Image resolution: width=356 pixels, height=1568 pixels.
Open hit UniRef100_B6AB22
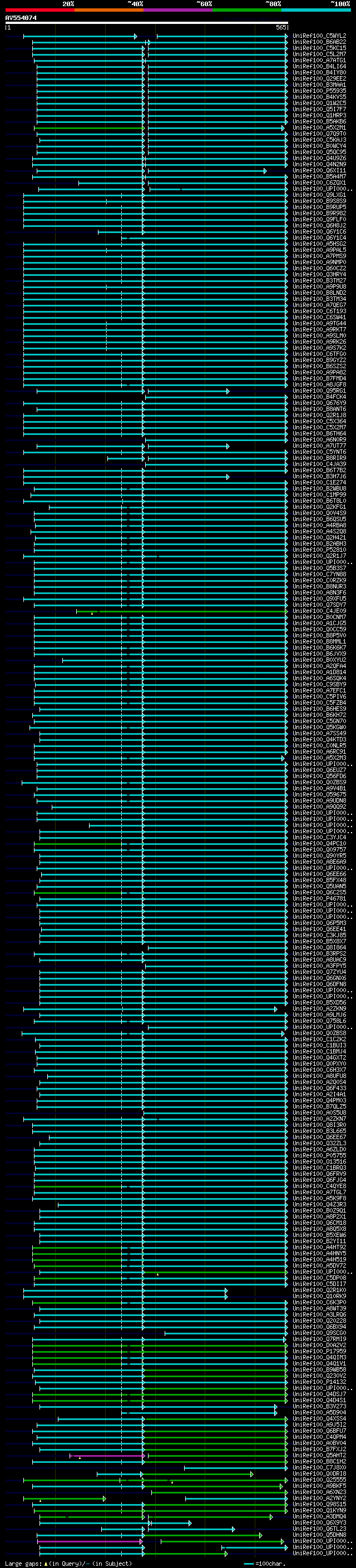coord(319,42)
